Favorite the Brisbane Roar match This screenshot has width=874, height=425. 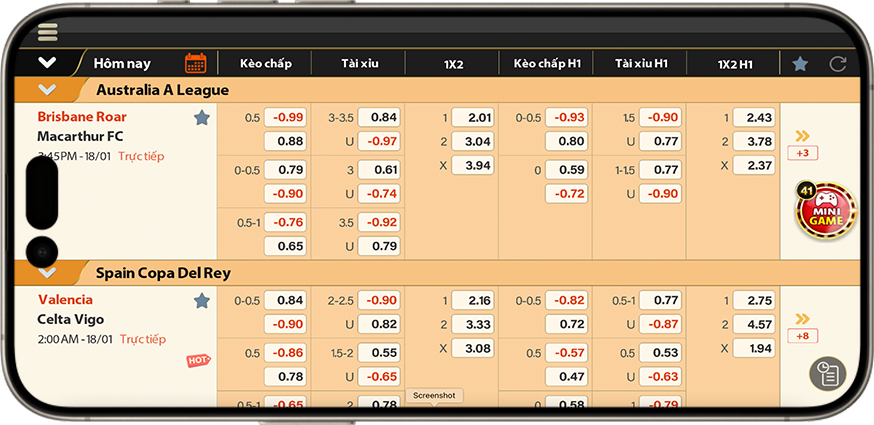201,117
